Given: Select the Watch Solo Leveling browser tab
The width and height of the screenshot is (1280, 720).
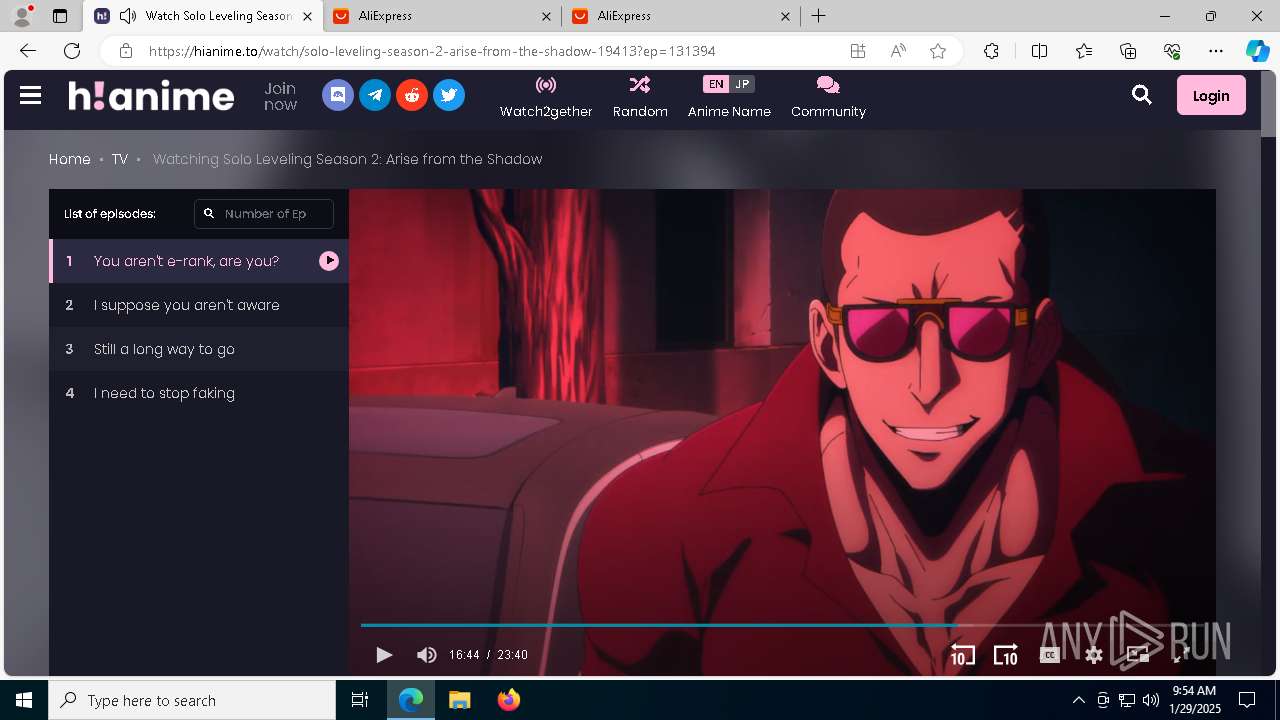Looking at the screenshot, I should (203, 16).
